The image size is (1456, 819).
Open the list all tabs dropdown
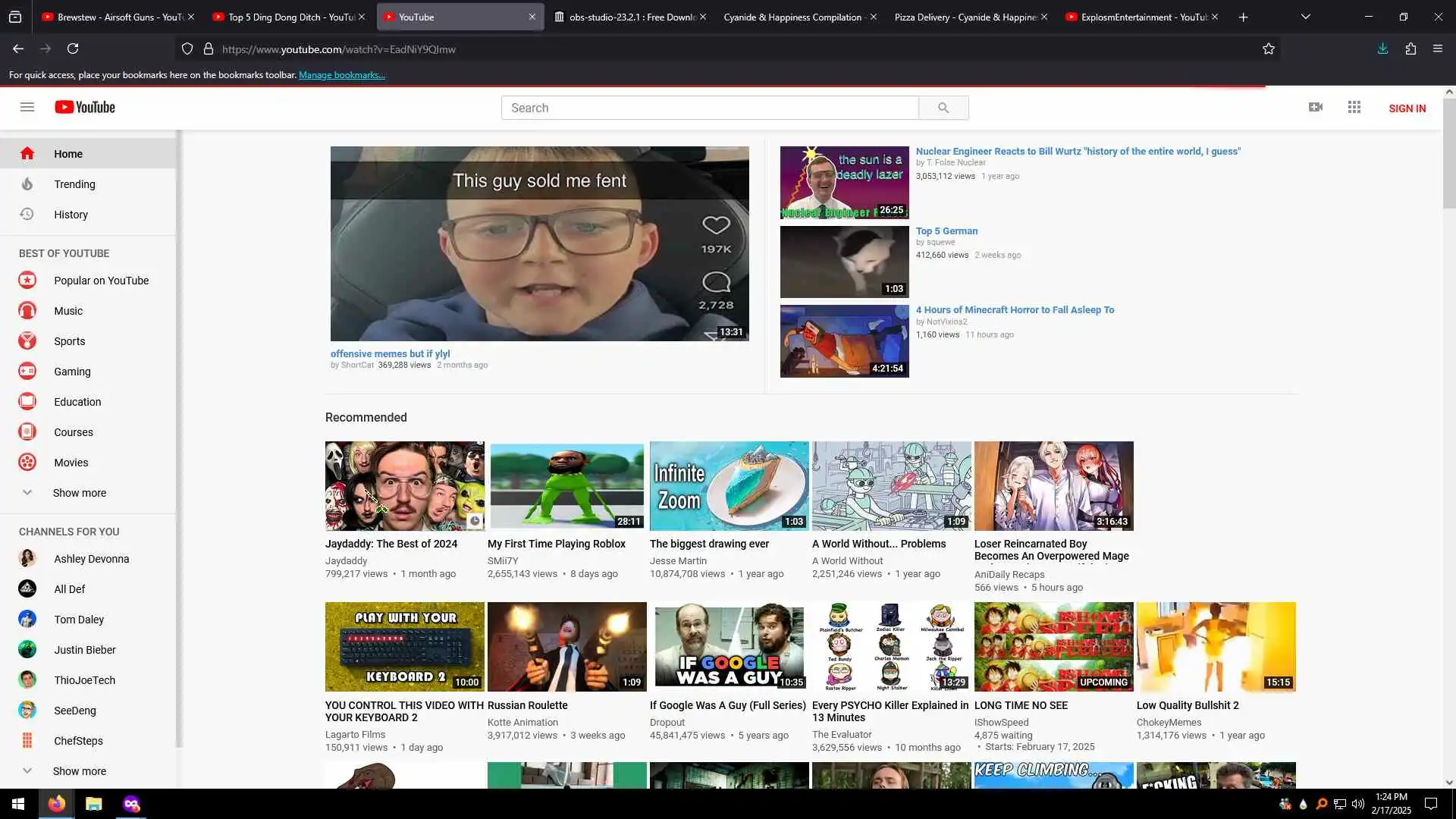[1305, 17]
